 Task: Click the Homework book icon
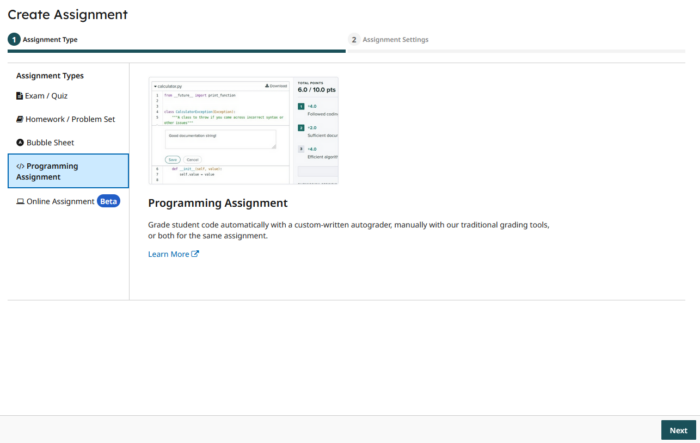tap(20, 119)
